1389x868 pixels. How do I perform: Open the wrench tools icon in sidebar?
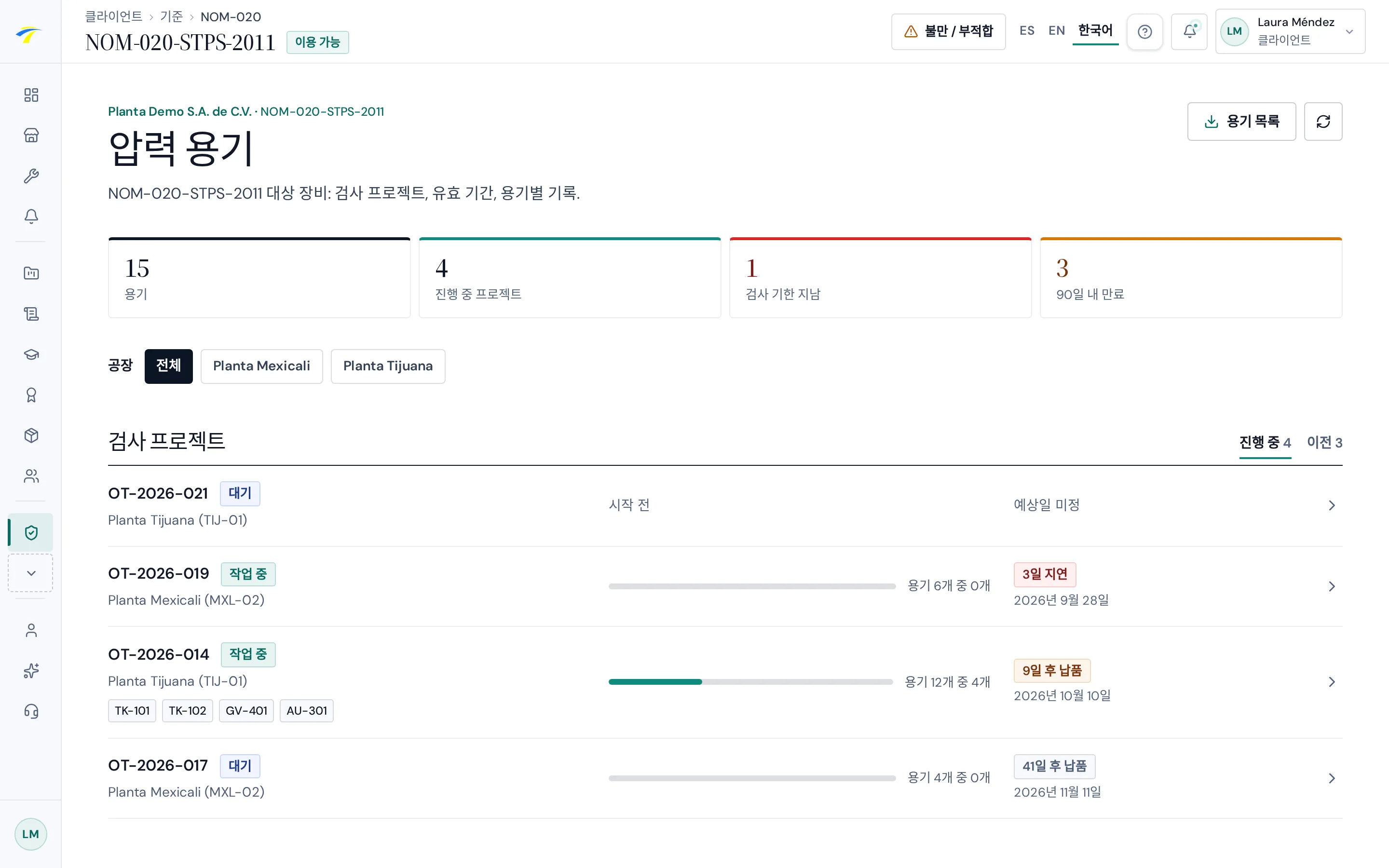pos(31,176)
